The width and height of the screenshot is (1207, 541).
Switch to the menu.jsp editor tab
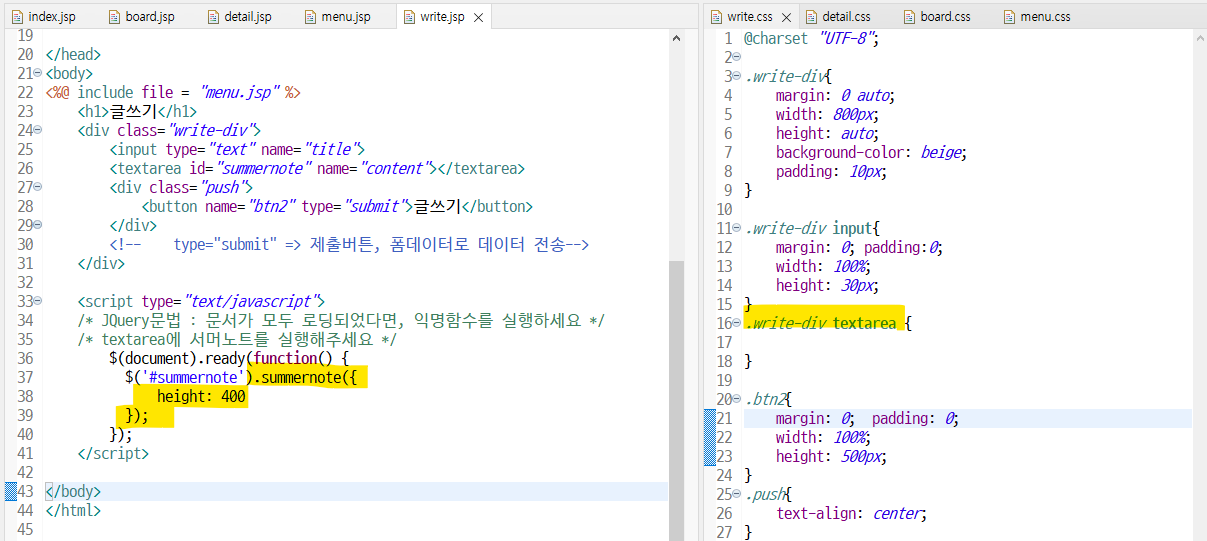click(337, 17)
